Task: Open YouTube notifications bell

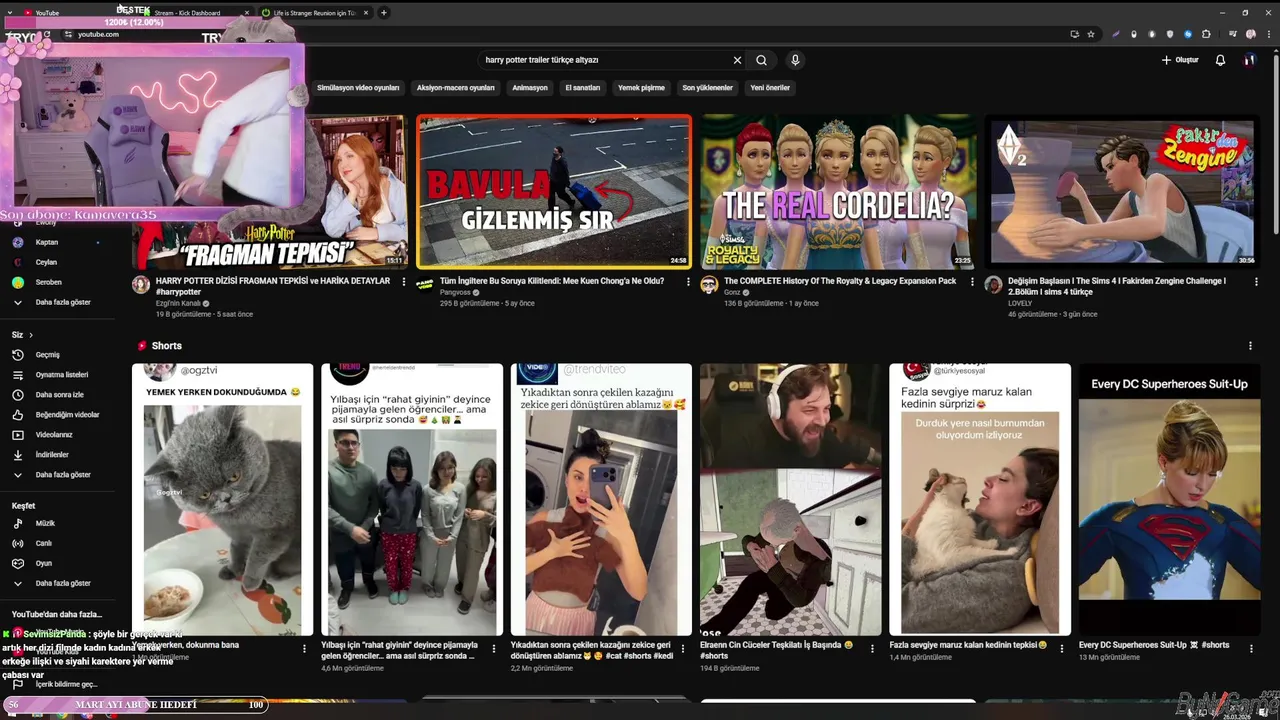Action: pyautogui.click(x=1220, y=60)
